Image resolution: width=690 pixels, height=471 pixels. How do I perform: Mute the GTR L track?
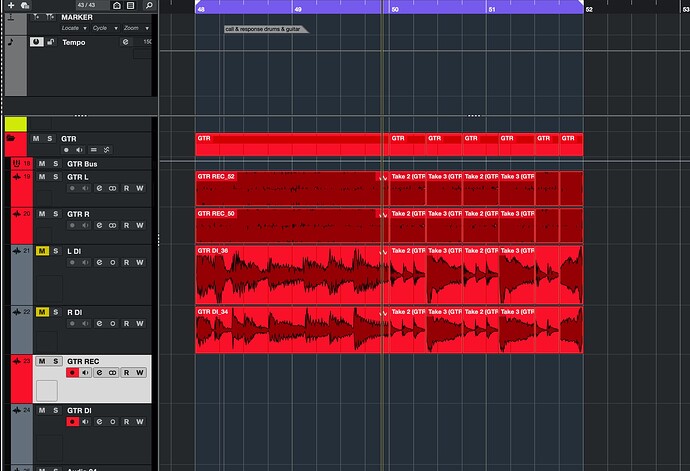click(42, 177)
